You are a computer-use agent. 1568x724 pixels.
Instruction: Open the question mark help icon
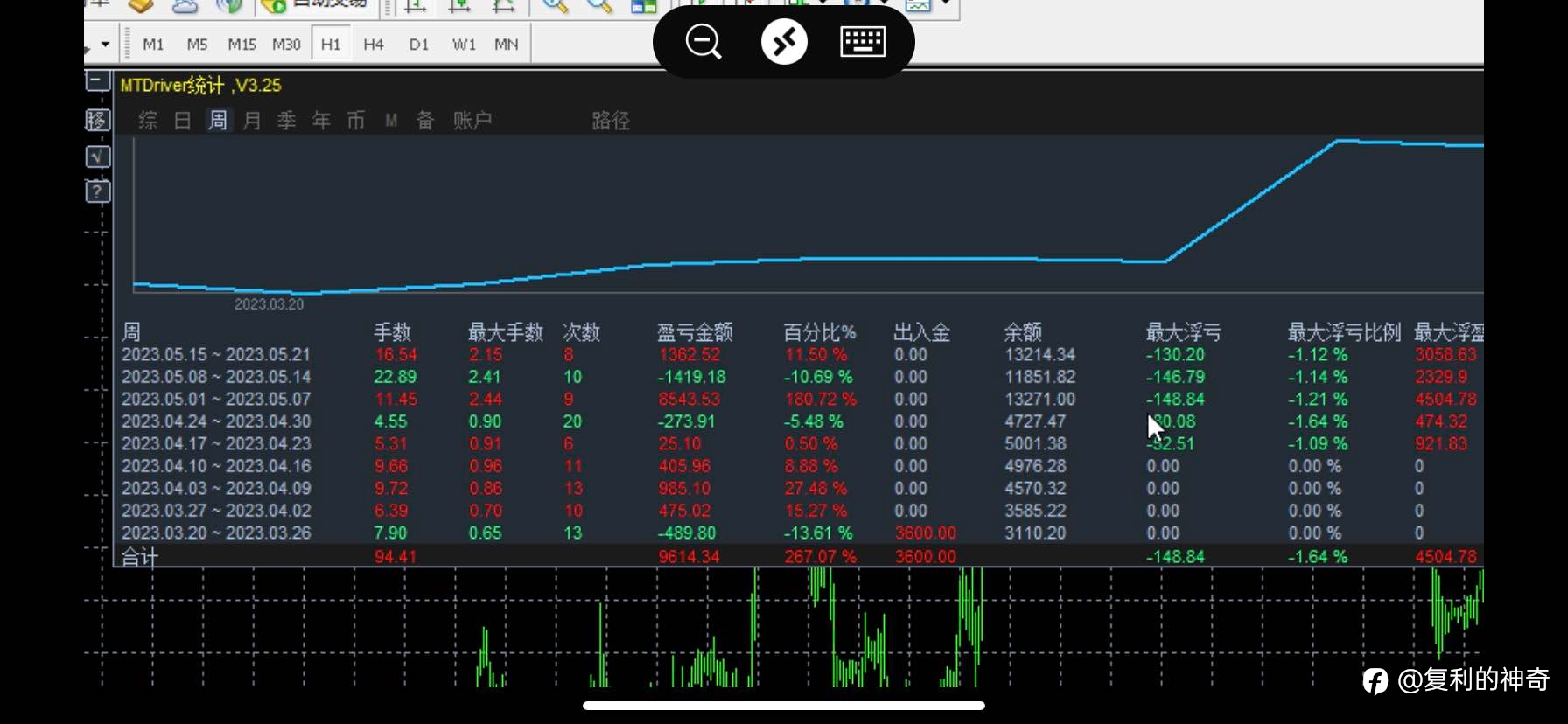click(x=97, y=191)
